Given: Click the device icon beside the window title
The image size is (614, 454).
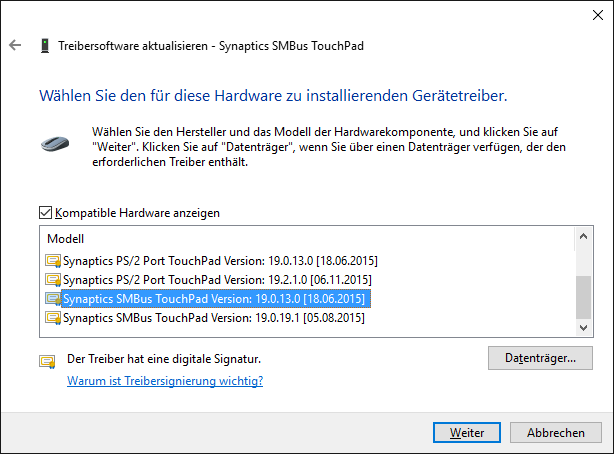Looking at the screenshot, I should [x=45, y=46].
